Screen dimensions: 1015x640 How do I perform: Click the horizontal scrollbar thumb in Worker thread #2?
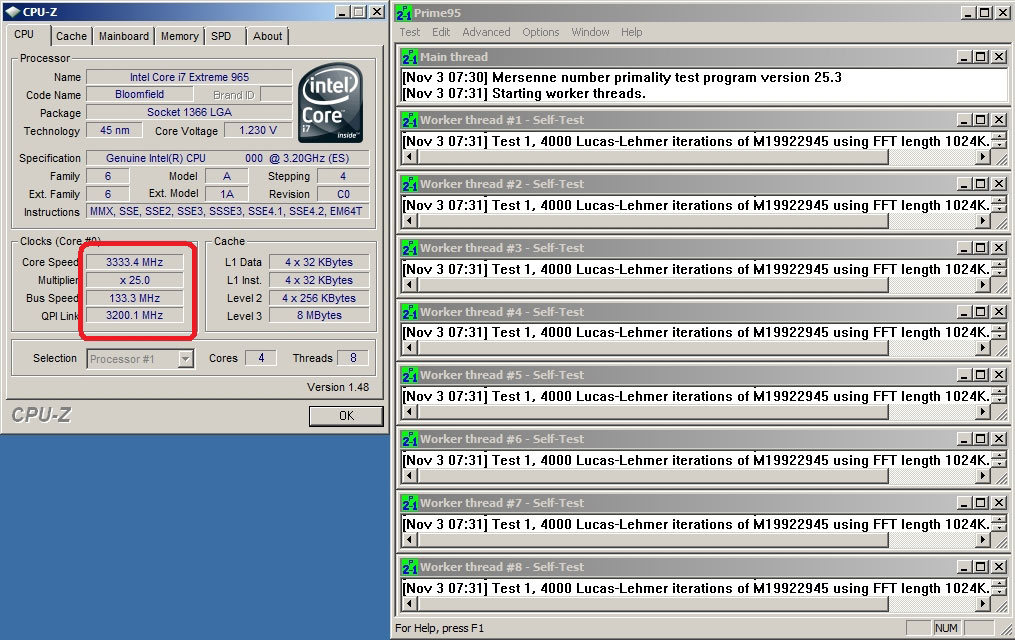pyautogui.click(x=653, y=221)
